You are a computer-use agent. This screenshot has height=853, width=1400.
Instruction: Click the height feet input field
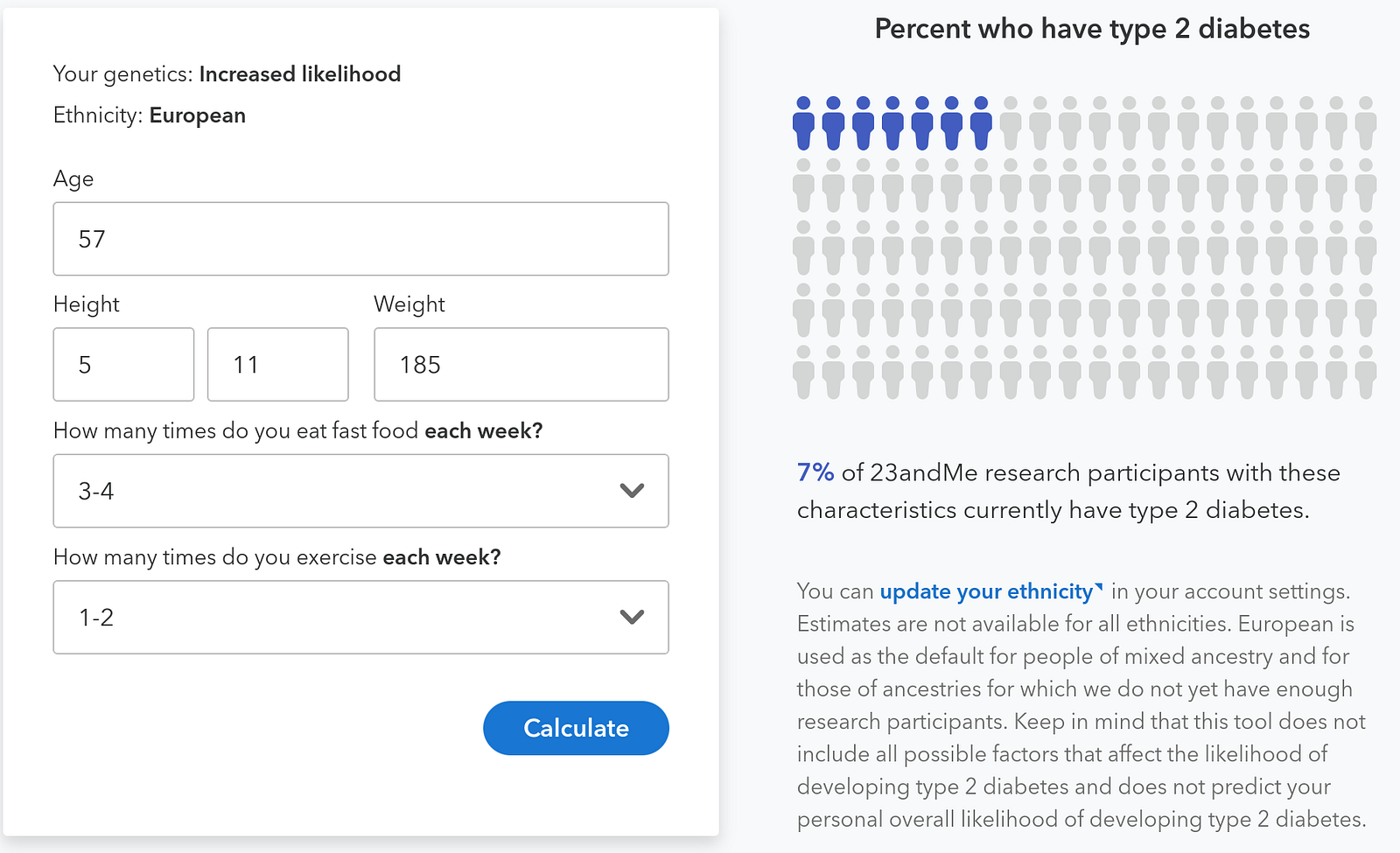(x=123, y=365)
